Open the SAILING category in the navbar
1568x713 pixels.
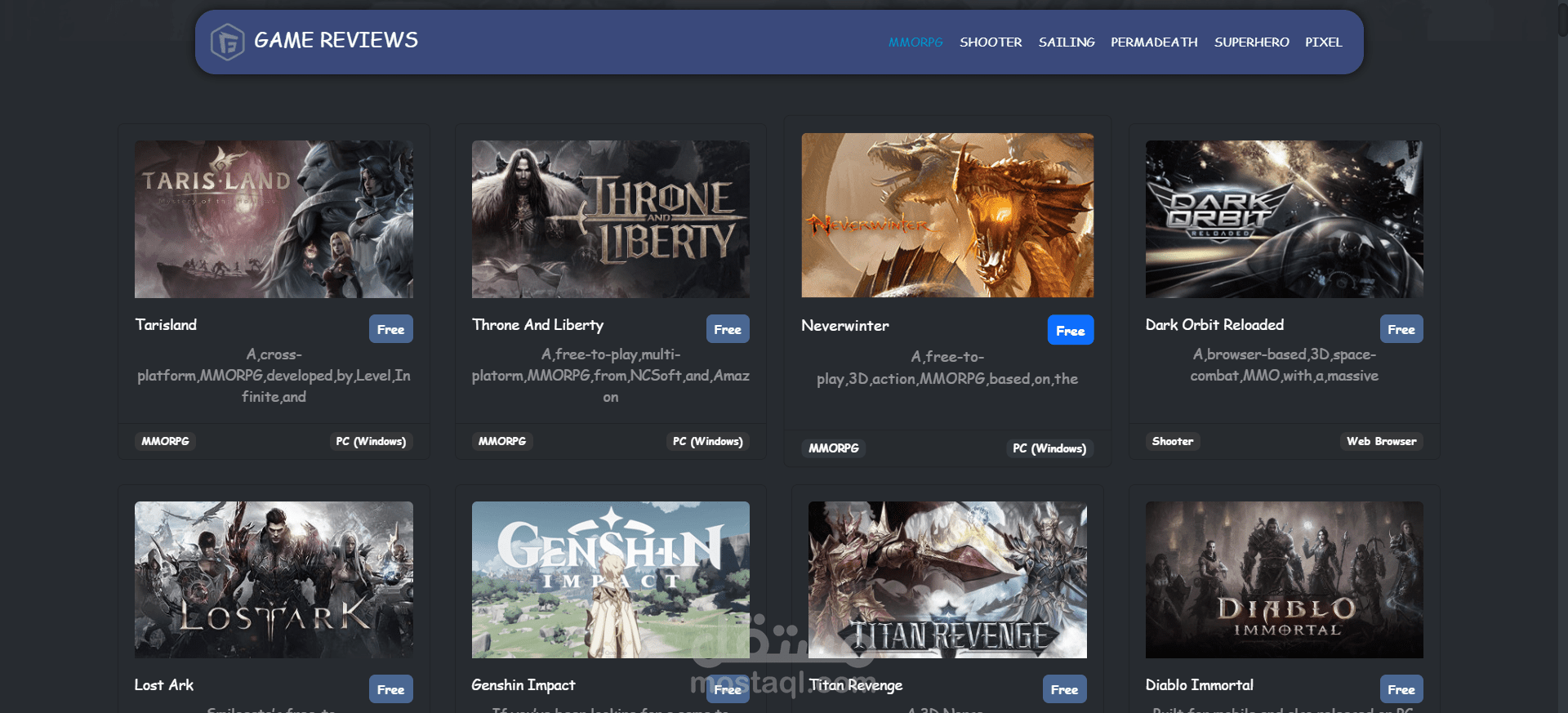point(1067,42)
